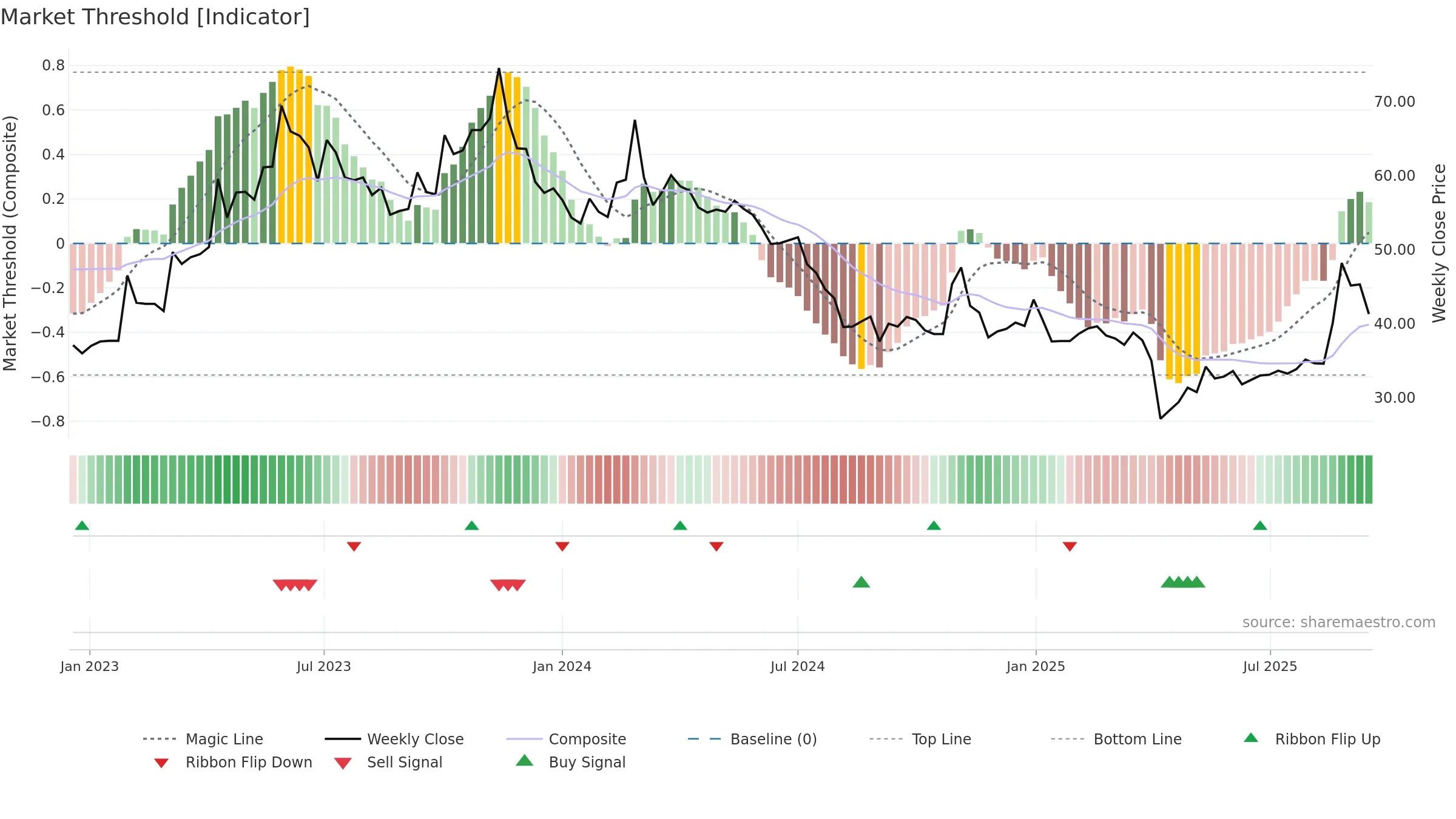
Task: Click the ribbon flip up marker near Jul 2025
Action: click(1260, 525)
